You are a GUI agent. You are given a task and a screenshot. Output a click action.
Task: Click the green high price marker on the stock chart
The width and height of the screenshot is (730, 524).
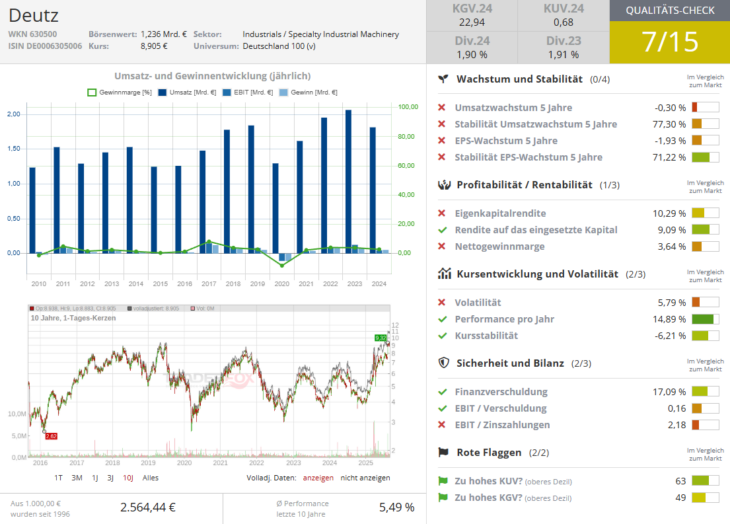[x=381, y=338]
